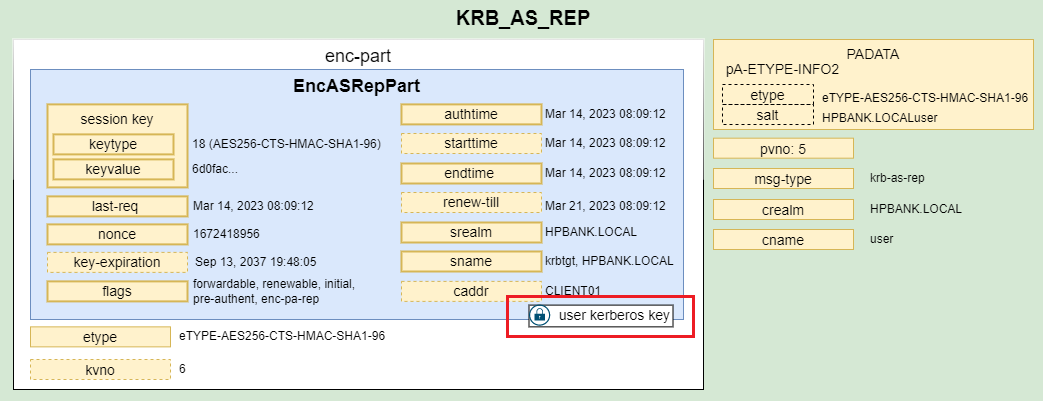Select the nonce field box
The image size is (1043, 401).
coord(117,234)
